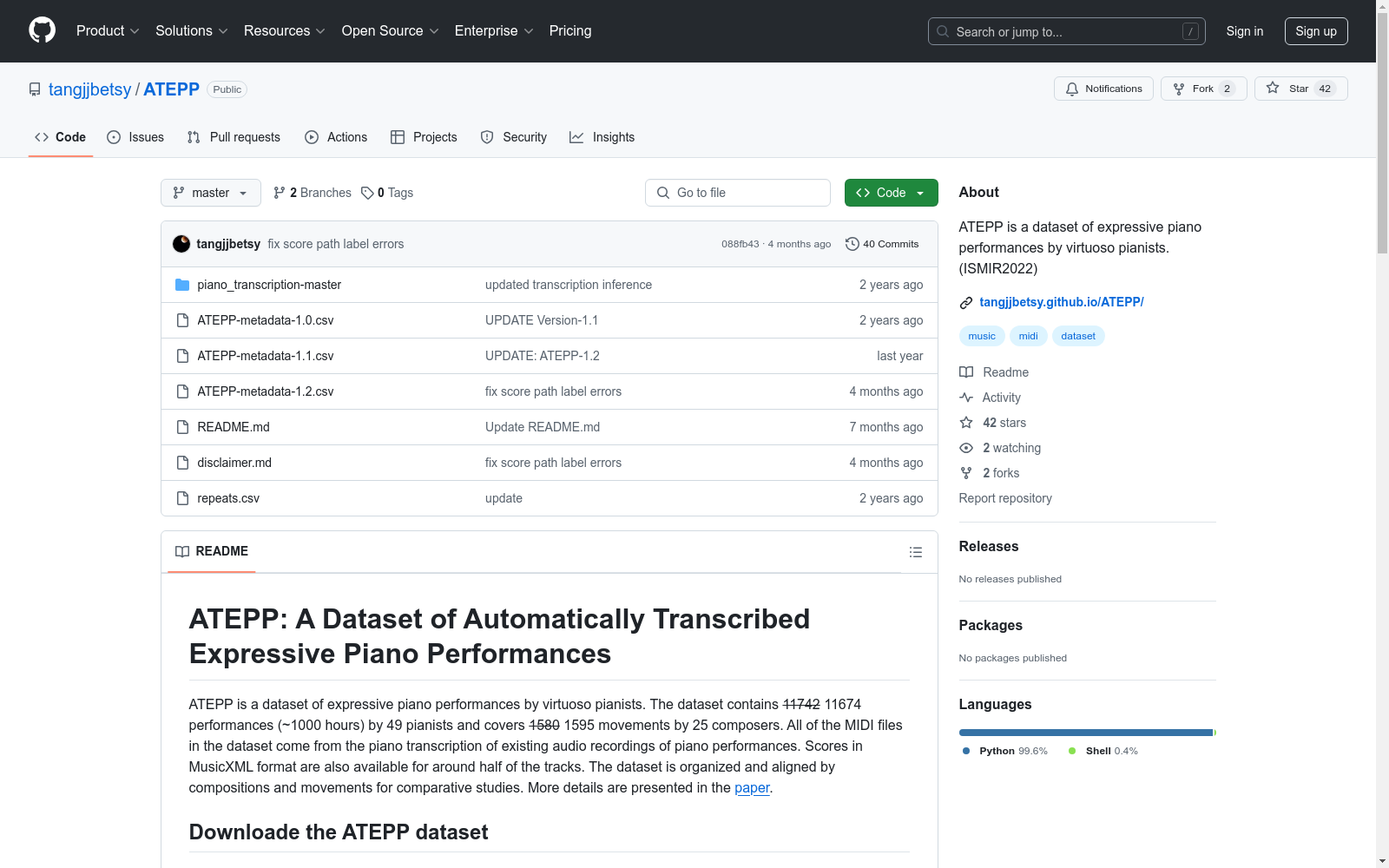Click the file icon for ATEPP-metadata-1.2.csv
Image resolution: width=1389 pixels, height=868 pixels.
pyautogui.click(x=182, y=391)
